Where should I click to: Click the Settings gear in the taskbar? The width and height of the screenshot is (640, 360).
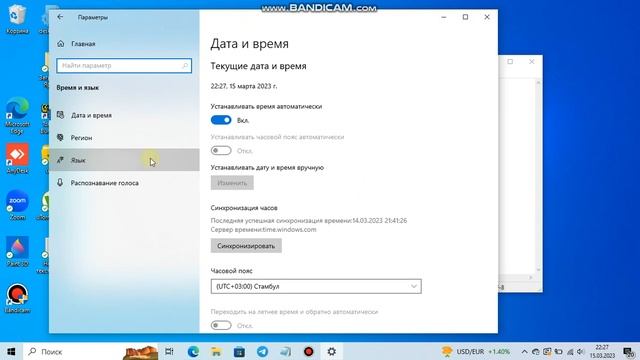[331, 351]
